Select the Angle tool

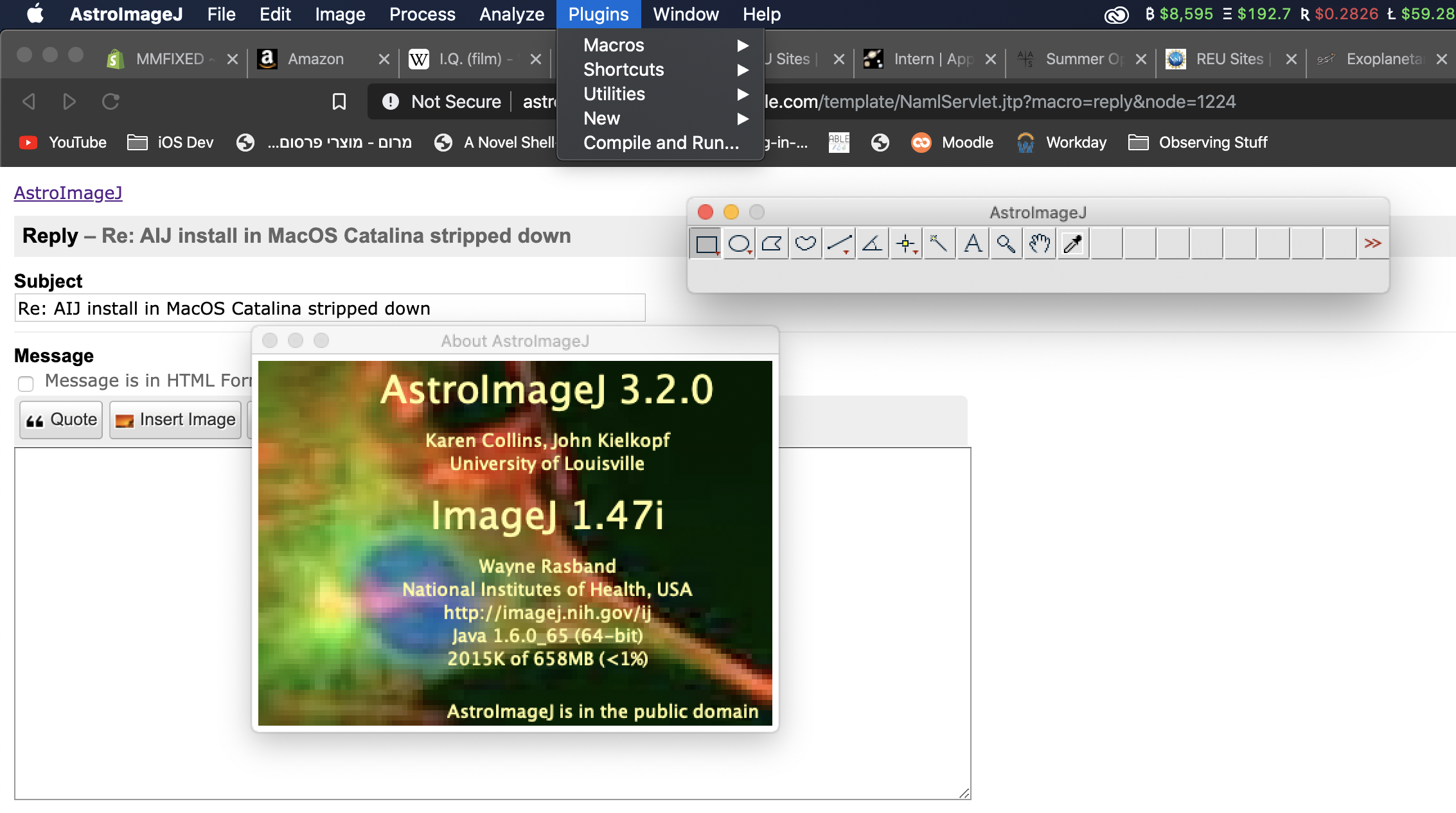tap(873, 244)
